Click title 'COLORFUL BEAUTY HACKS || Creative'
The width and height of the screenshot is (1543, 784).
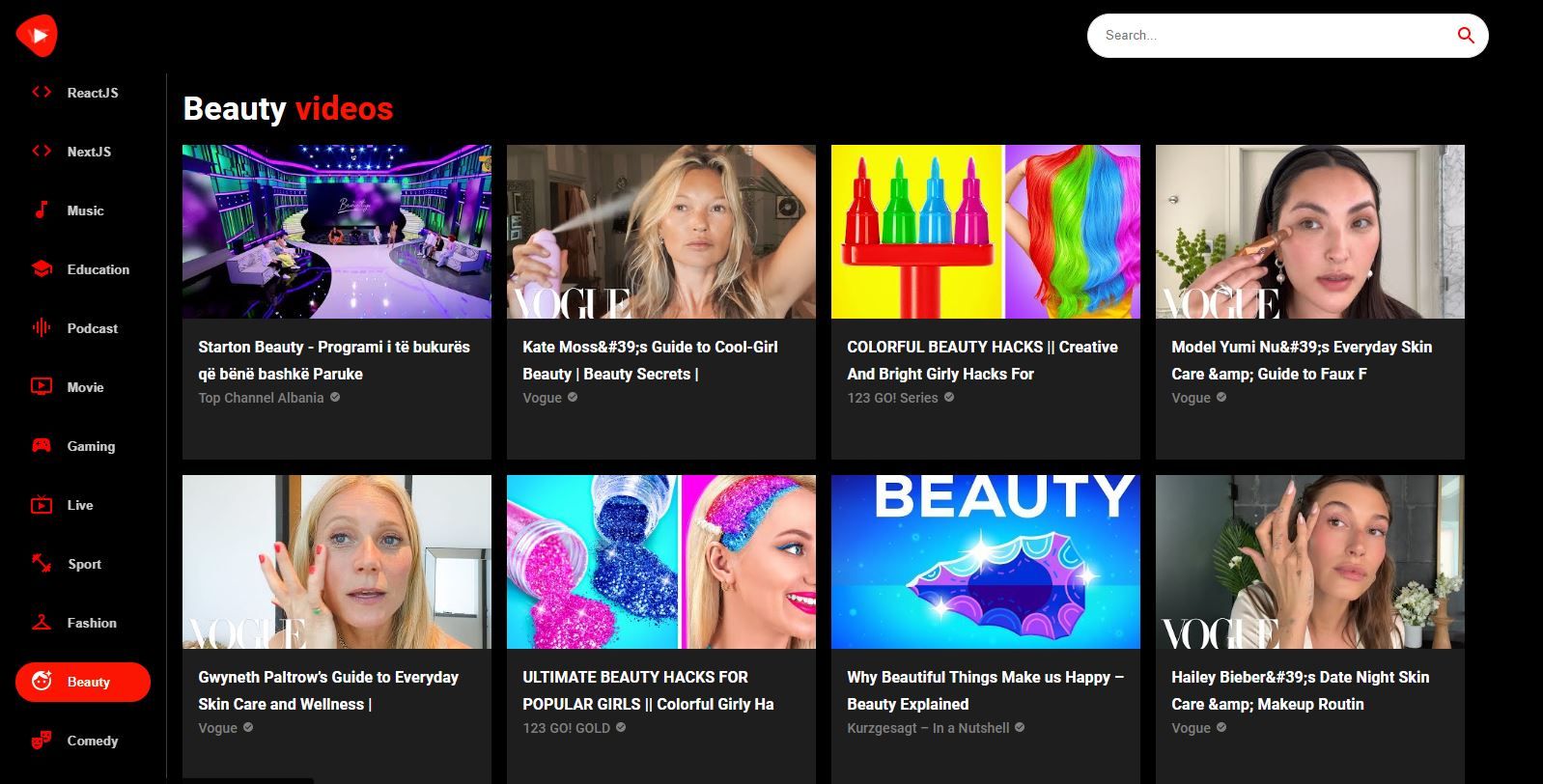(x=982, y=360)
